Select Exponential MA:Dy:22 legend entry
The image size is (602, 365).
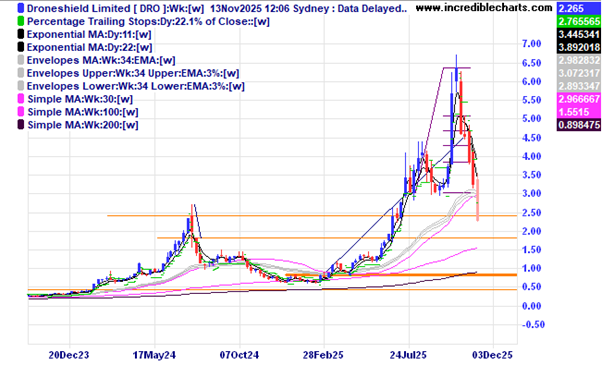tap(89, 47)
